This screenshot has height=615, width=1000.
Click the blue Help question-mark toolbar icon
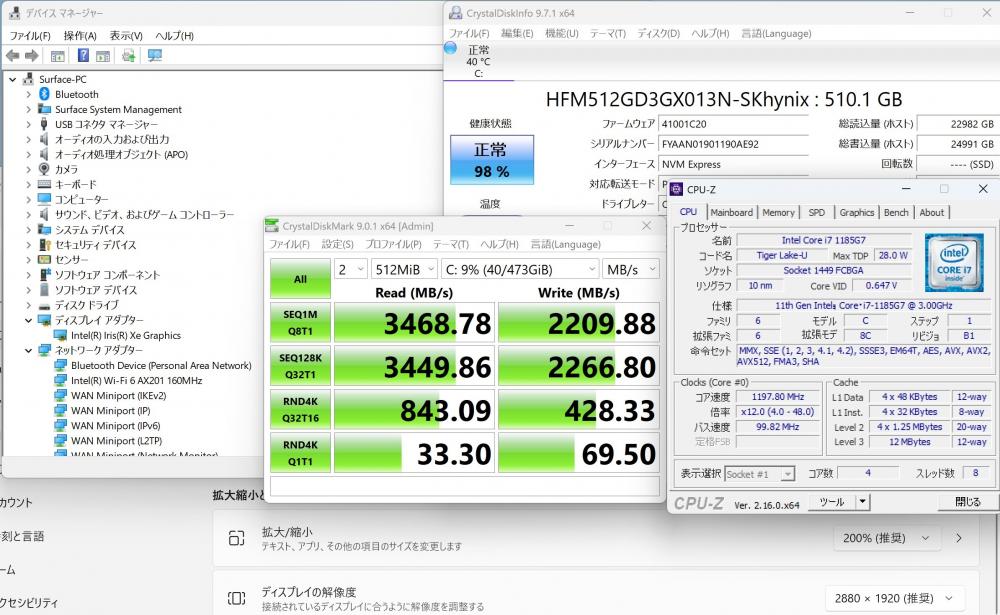pos(83,56)
